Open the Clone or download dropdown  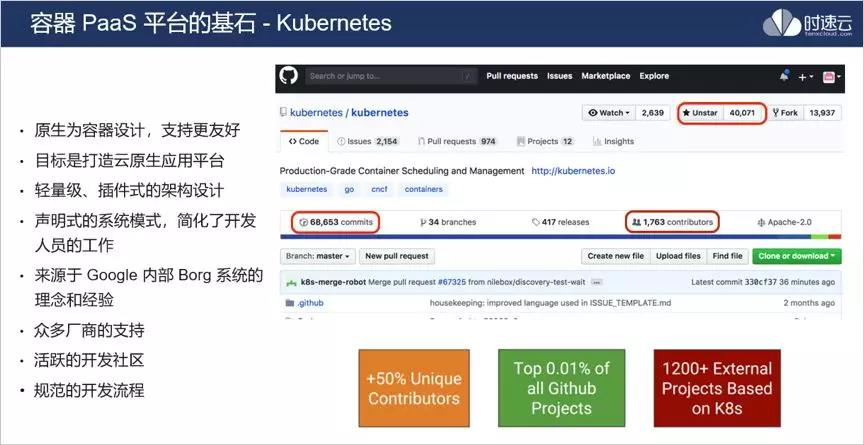tap(797, 256)
